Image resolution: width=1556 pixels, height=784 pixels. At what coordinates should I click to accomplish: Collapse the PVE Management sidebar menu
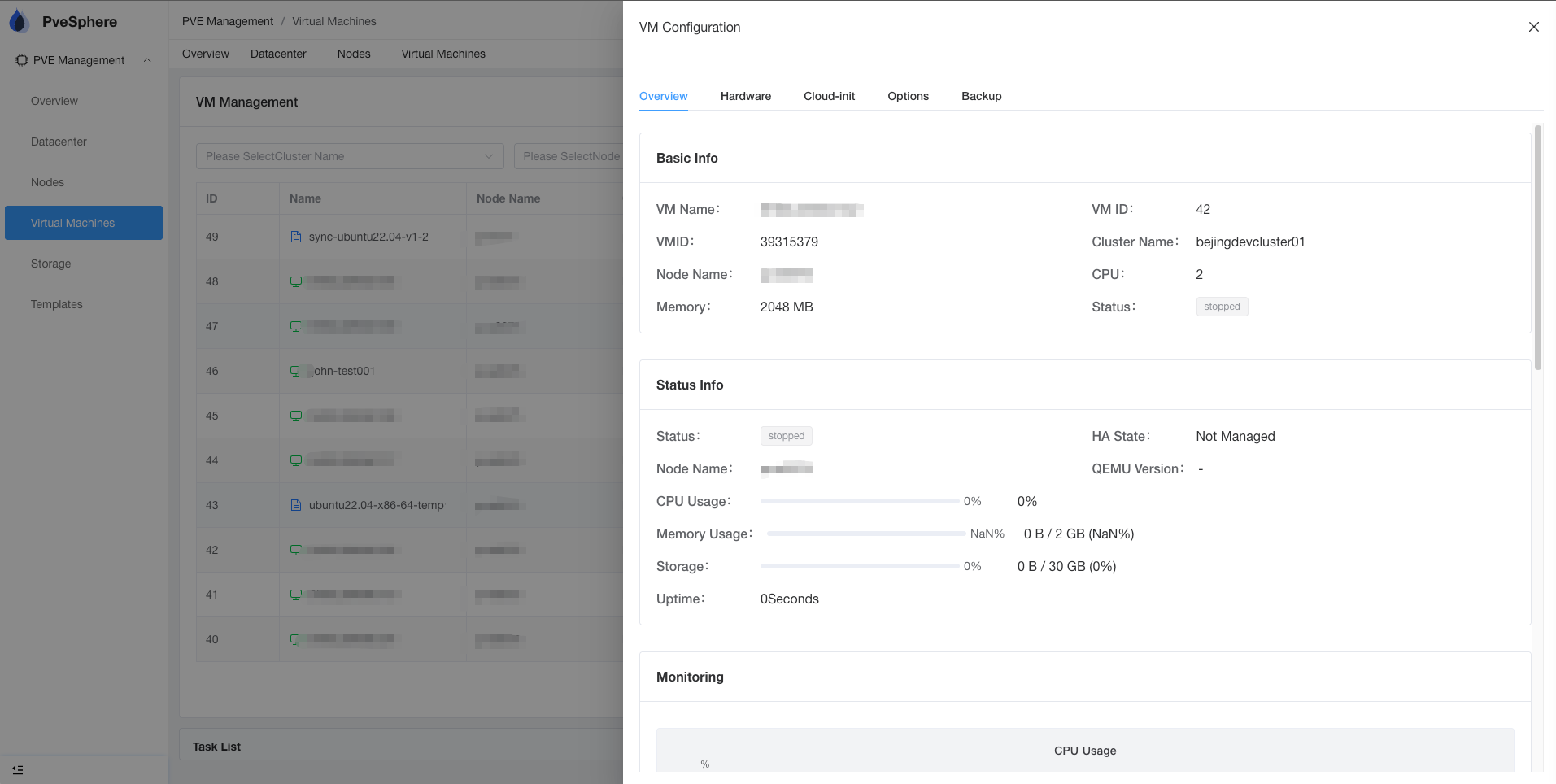[147, 60]
